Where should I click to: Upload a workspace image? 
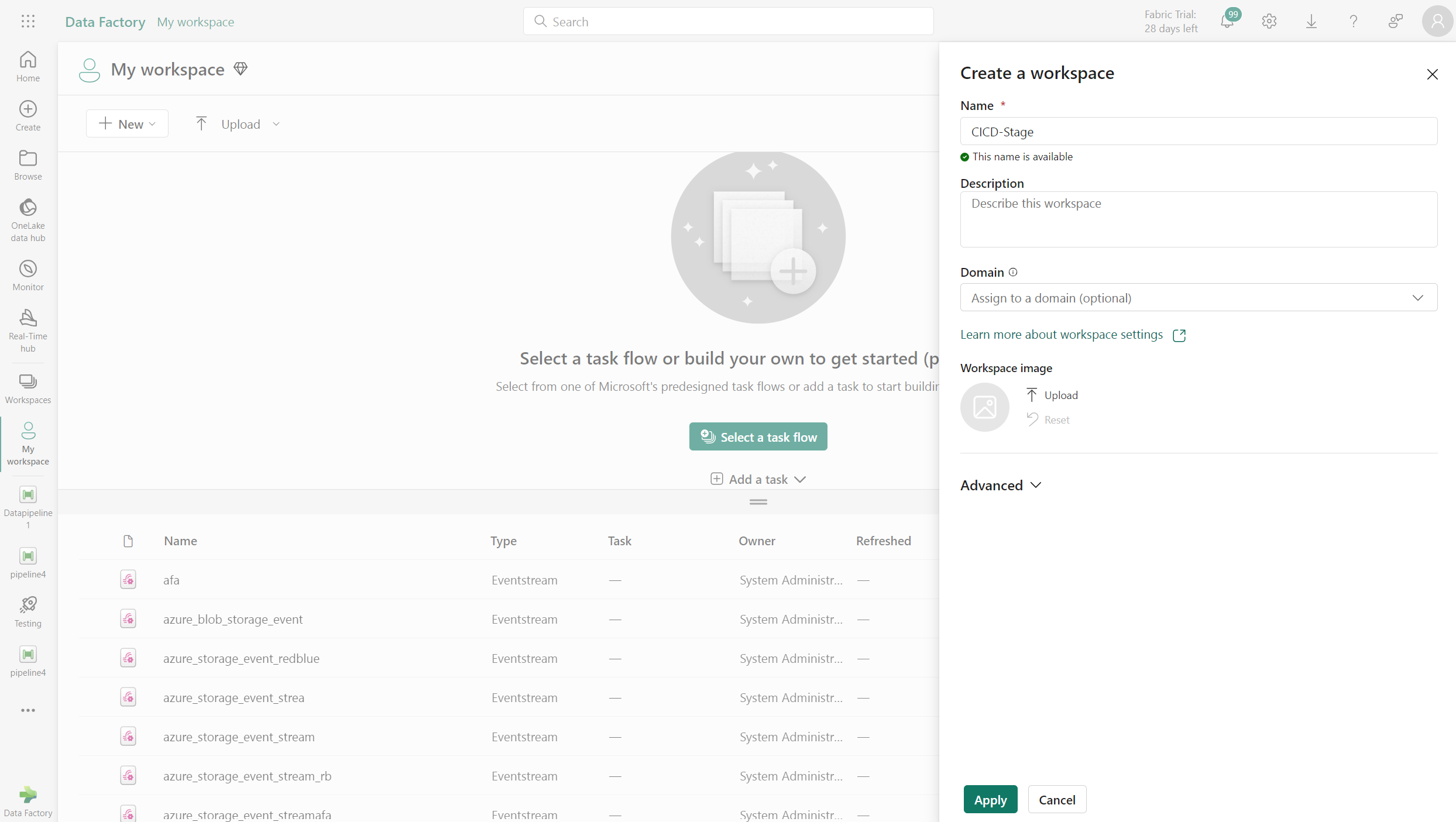(1052, 395)
